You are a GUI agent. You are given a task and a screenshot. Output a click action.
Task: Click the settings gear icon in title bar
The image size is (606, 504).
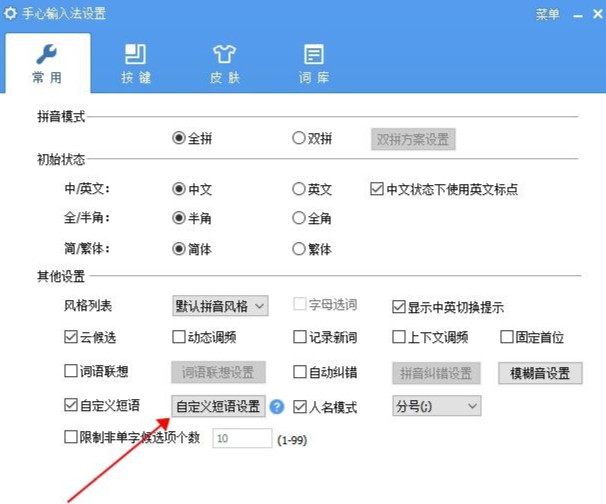coord(11,14)
